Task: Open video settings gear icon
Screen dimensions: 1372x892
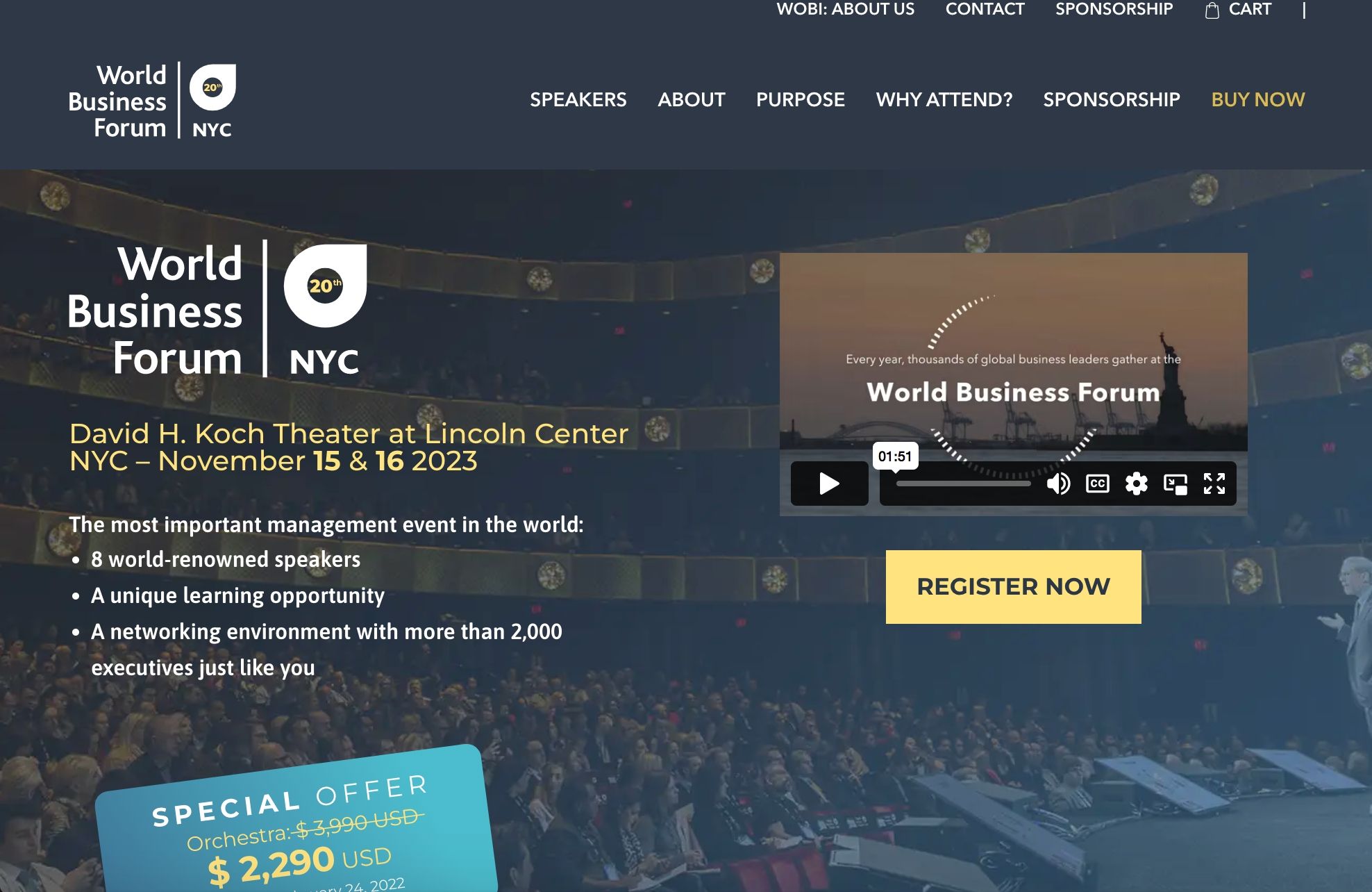Action: (1136, 484)
